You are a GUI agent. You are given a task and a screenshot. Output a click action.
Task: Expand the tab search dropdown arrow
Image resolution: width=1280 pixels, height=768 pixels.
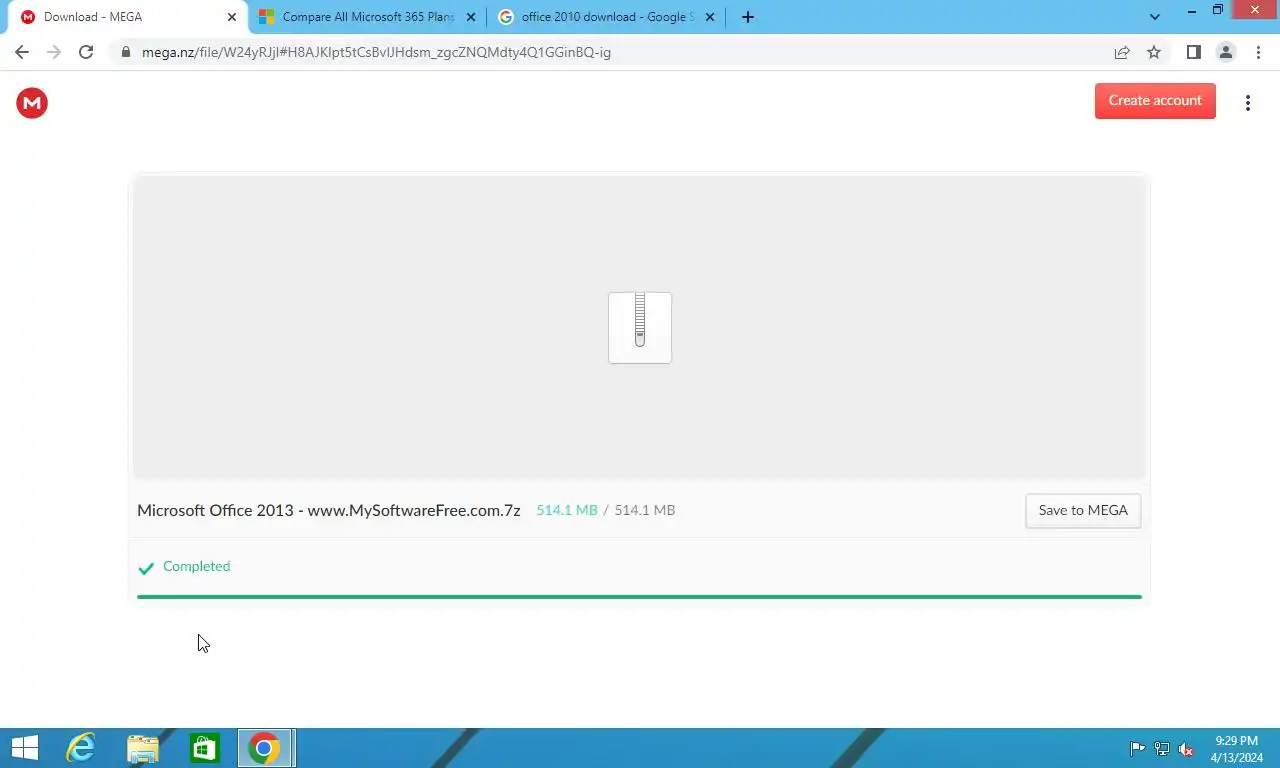point(1155,17)
